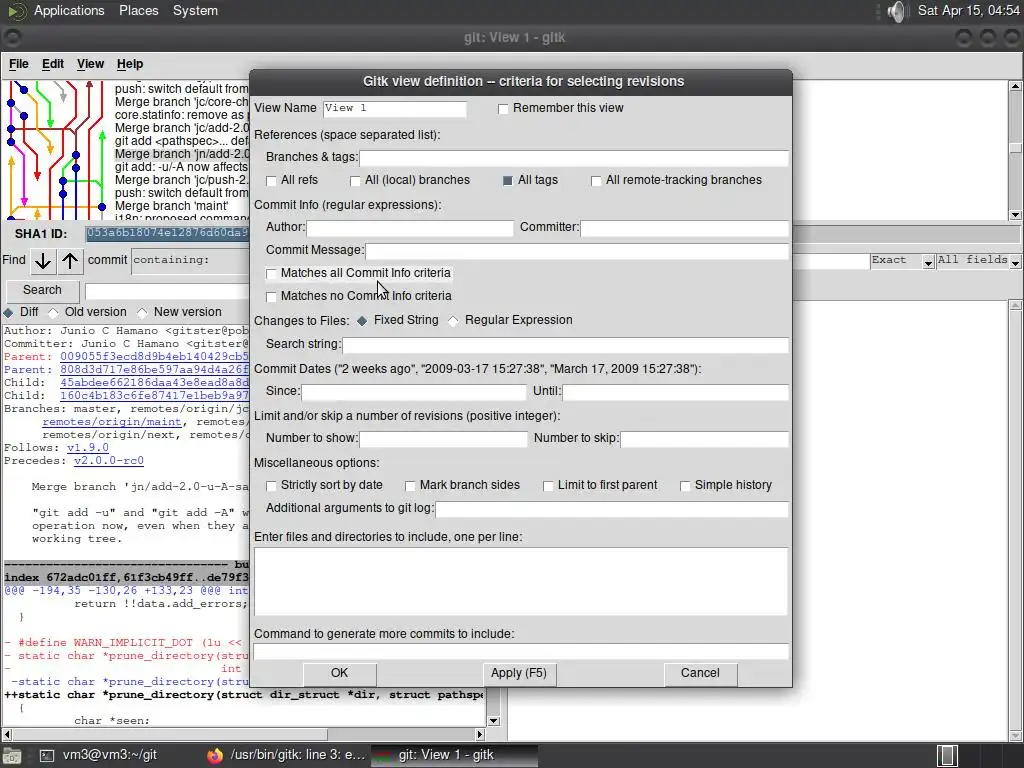Check the All refs option
1024x768 pixels.
[271, 181]
